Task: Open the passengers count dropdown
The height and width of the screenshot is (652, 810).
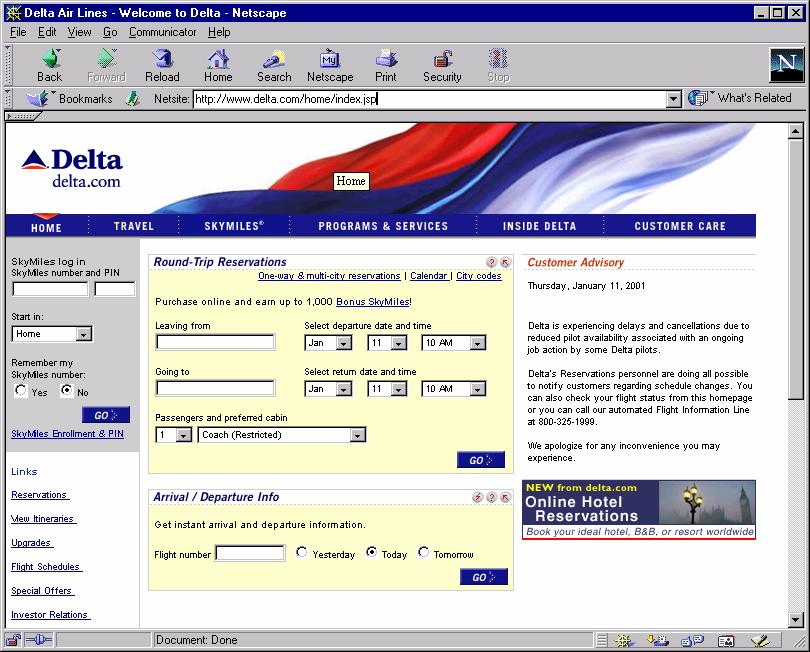Action: click(x=174, y=435)
